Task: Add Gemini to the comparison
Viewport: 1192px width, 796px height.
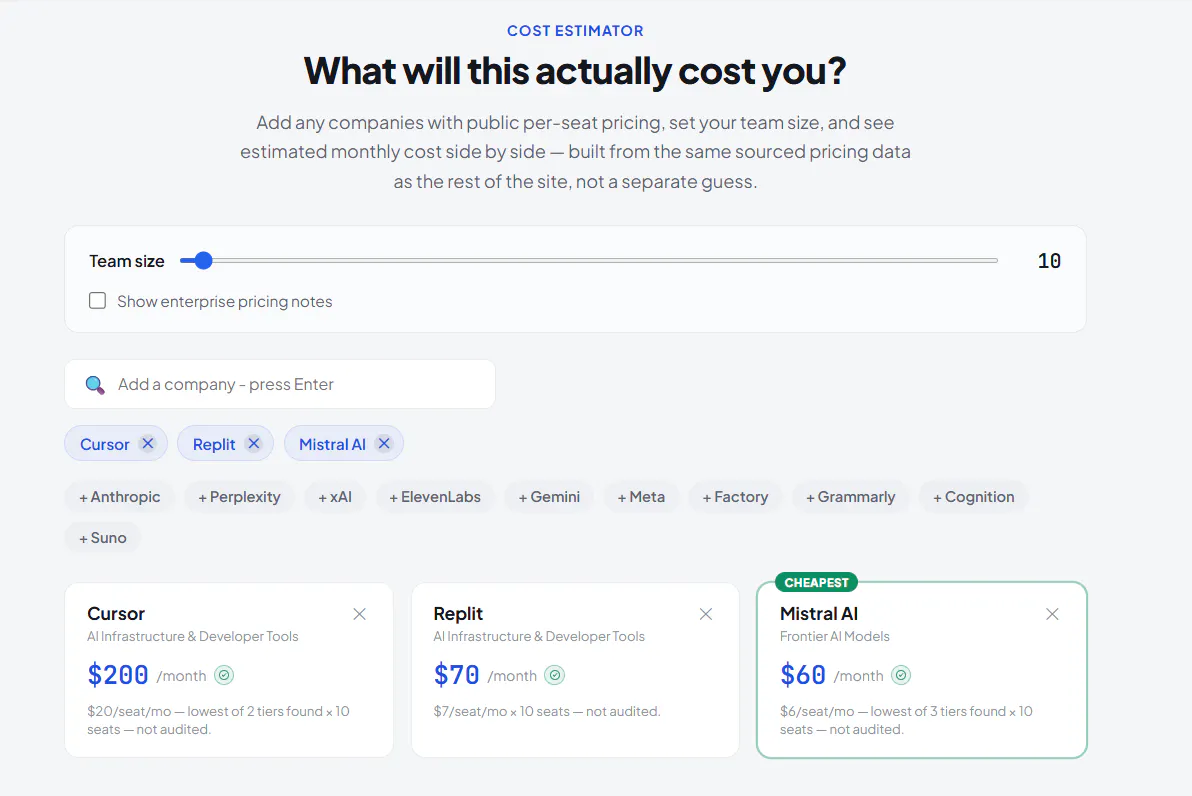Action: pos(549,497)
